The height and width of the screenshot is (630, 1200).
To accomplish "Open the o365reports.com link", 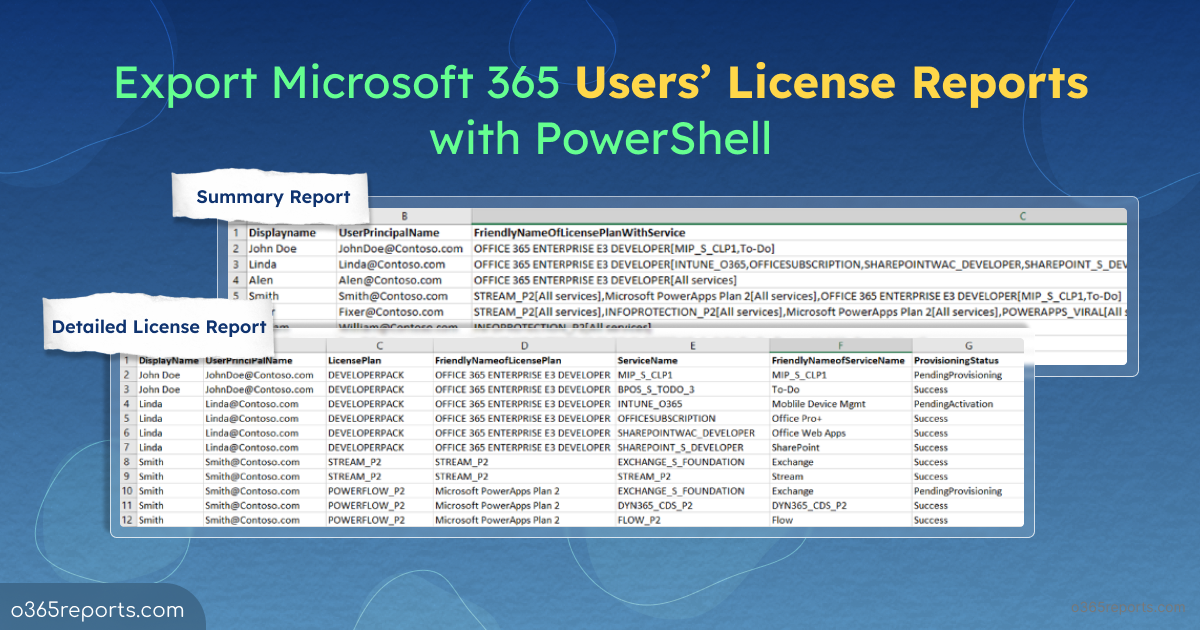I will click(99, 610).
